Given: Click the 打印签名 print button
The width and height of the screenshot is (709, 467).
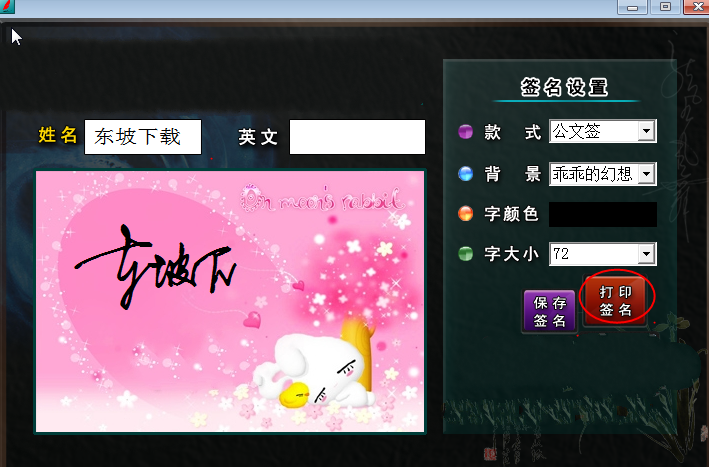Looking at the screenshot, I should coord(615,301).
